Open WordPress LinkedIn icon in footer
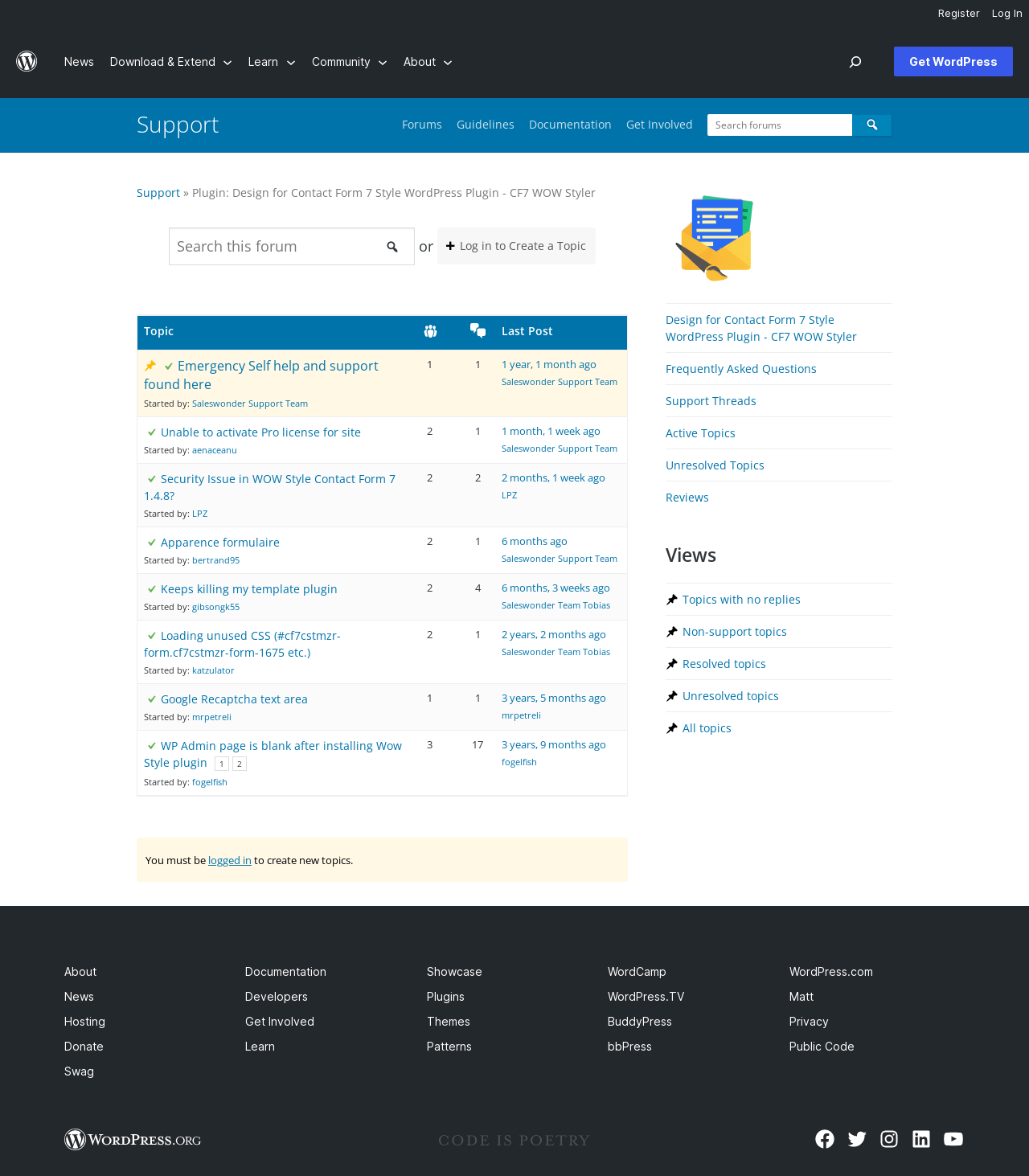This screenshot has width=1029, height=1176. tap(921, 1139)
